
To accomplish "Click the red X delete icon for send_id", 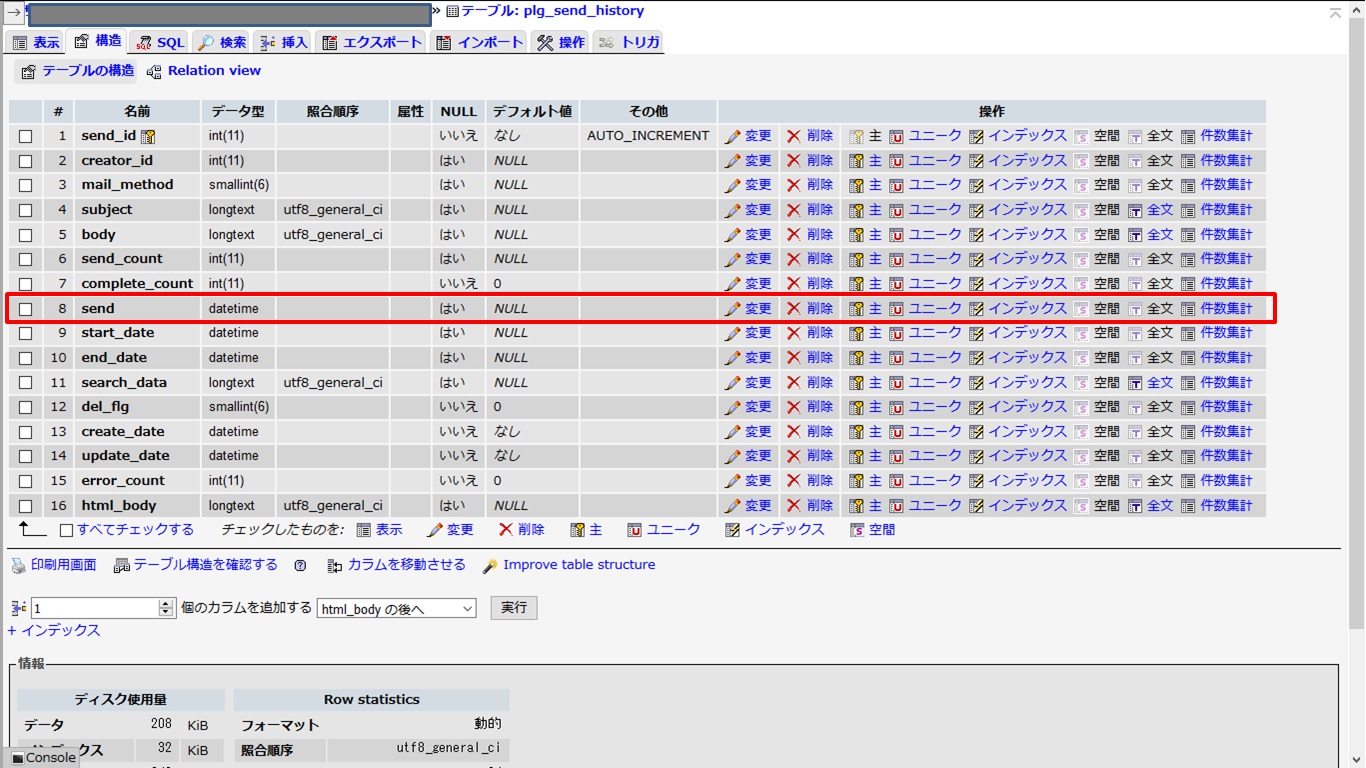I will (794, 136).
